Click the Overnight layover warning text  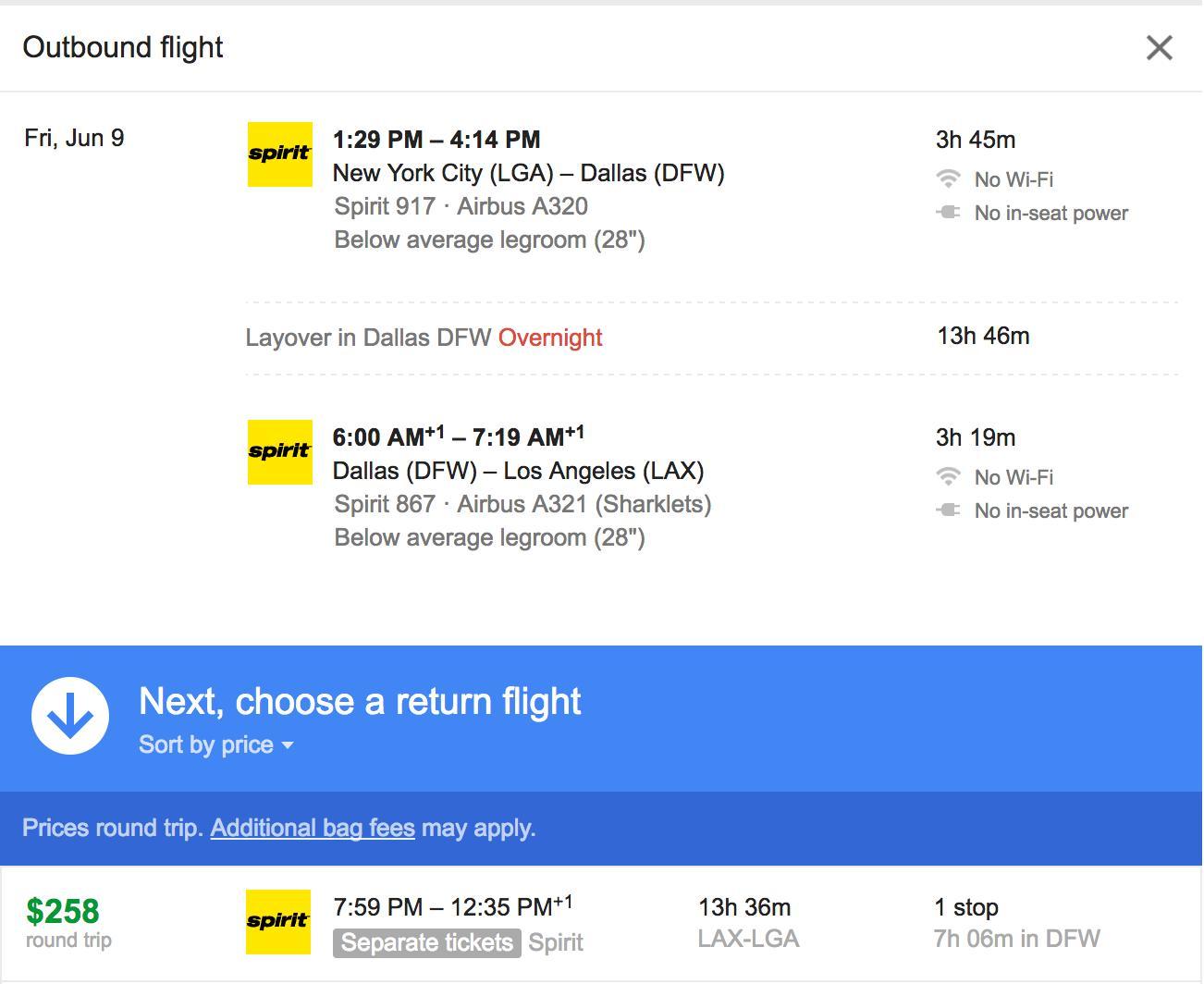[x=549, y=338]
